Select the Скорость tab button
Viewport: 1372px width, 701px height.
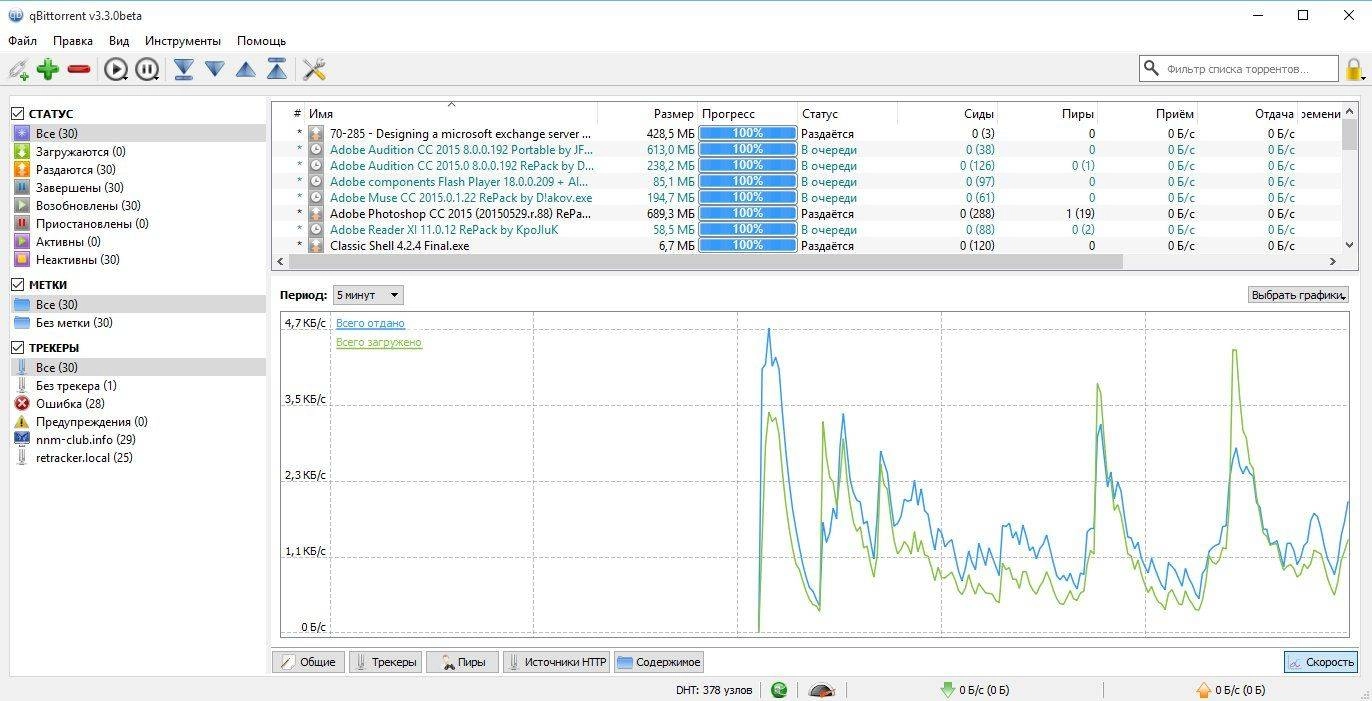tap(1321, 662)
